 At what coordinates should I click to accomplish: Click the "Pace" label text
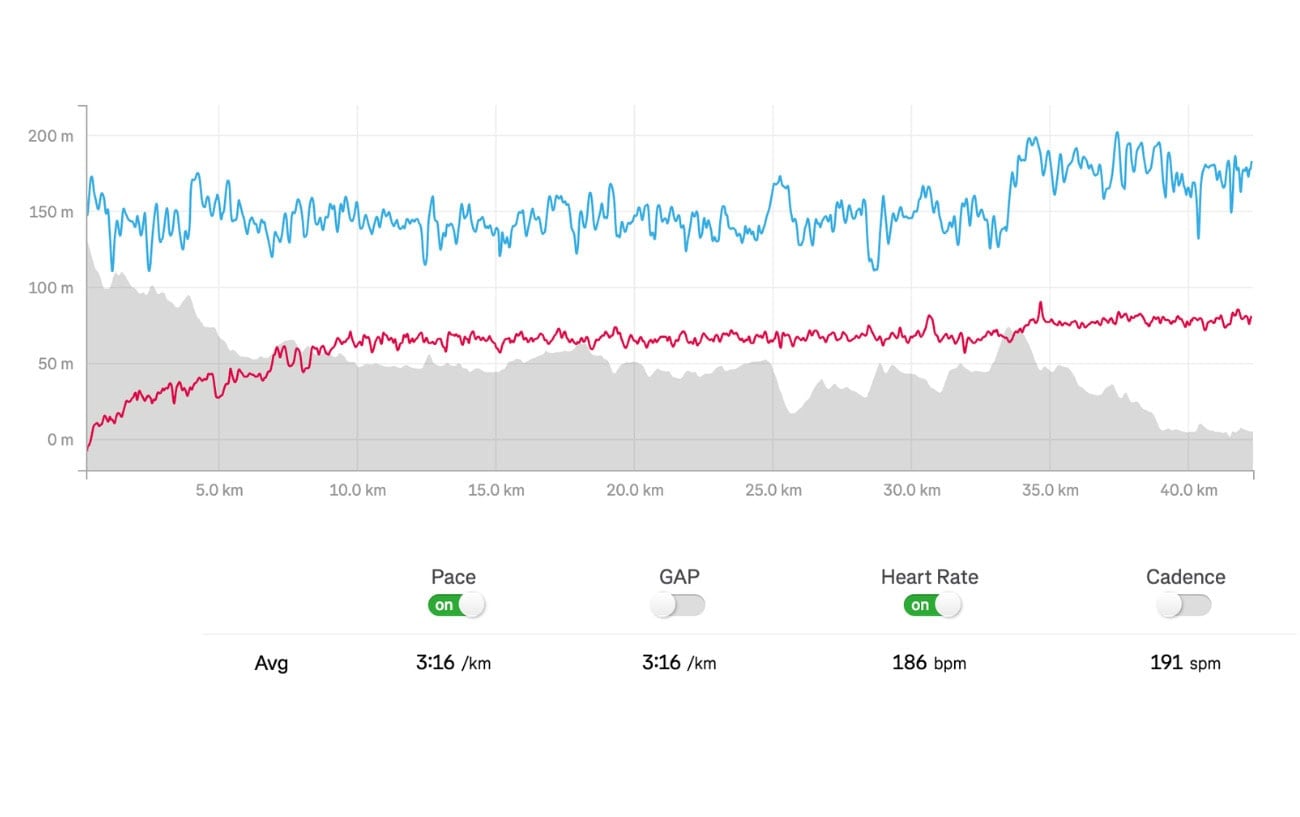453,577
